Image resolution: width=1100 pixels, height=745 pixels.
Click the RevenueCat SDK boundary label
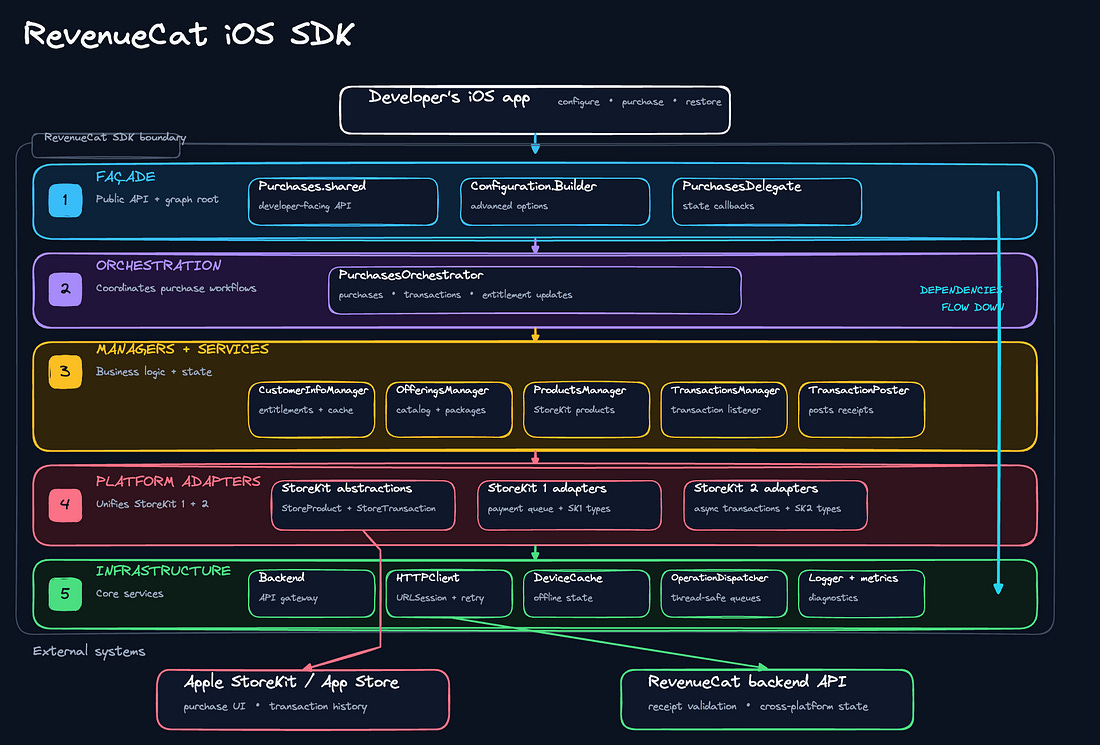click(115, 137)
